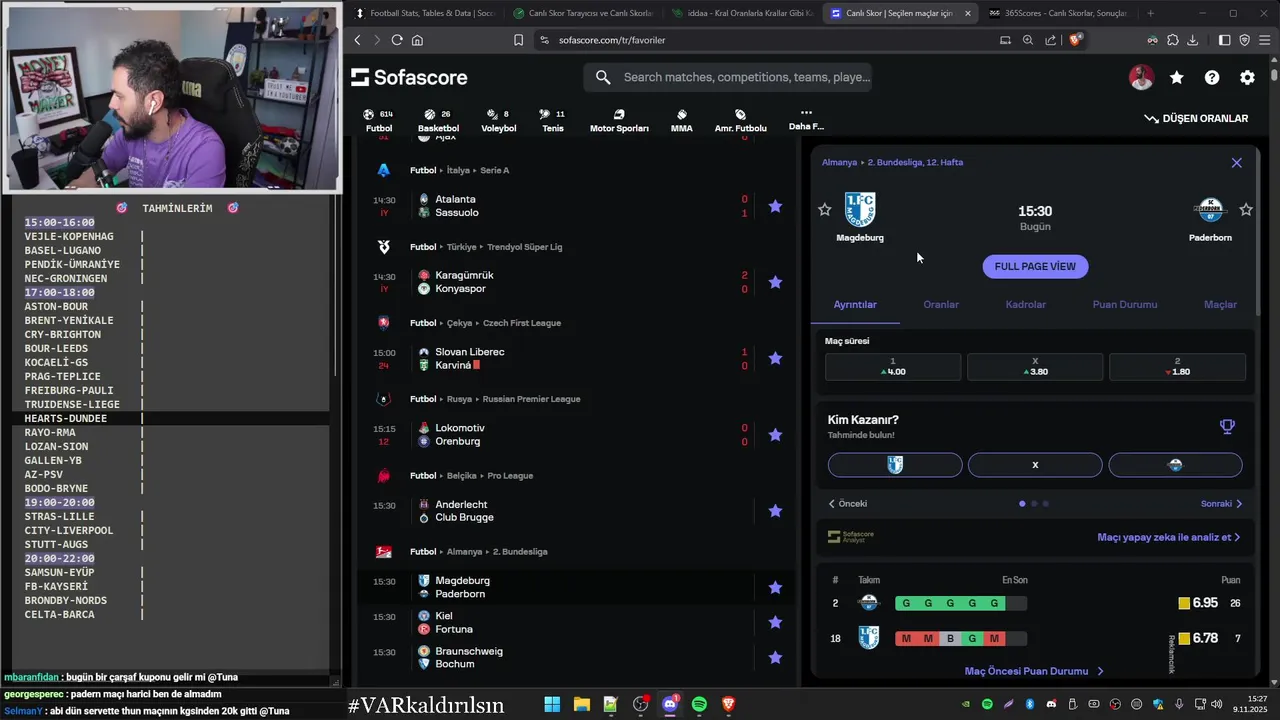Open the user profile avatar
Screen dimensions: 1280x720
1141,77
